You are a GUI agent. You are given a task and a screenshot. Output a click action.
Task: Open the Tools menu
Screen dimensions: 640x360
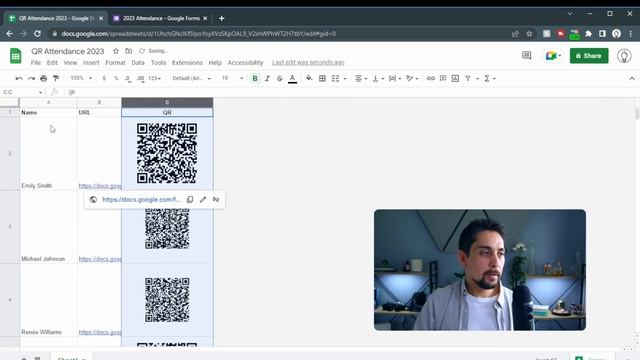click(158, 63)
